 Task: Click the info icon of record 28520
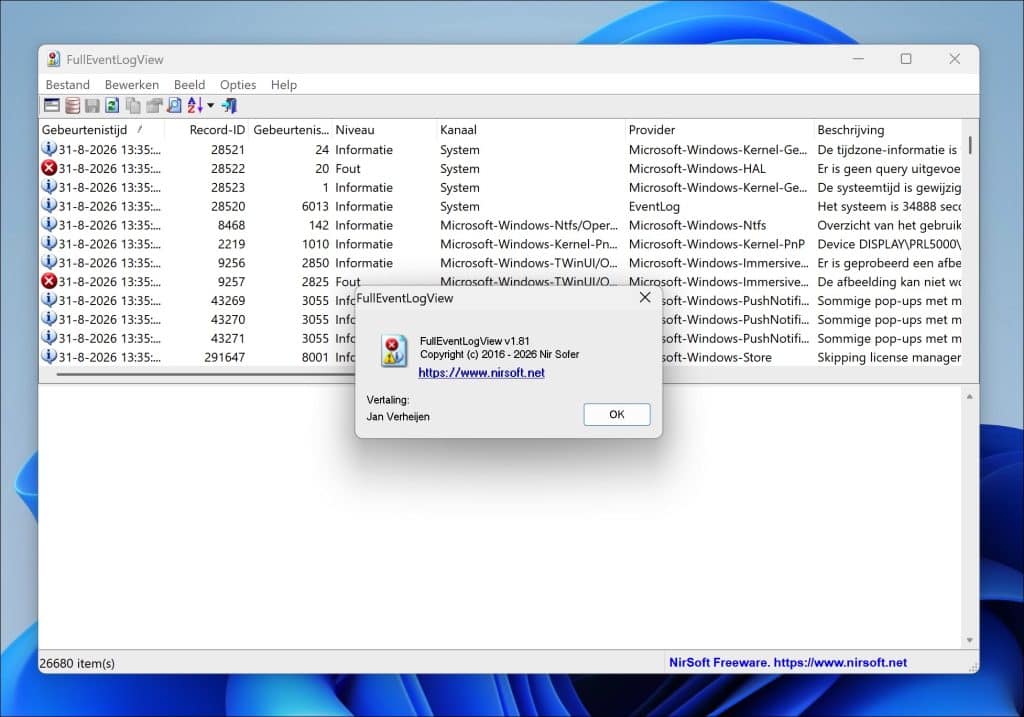49,206
